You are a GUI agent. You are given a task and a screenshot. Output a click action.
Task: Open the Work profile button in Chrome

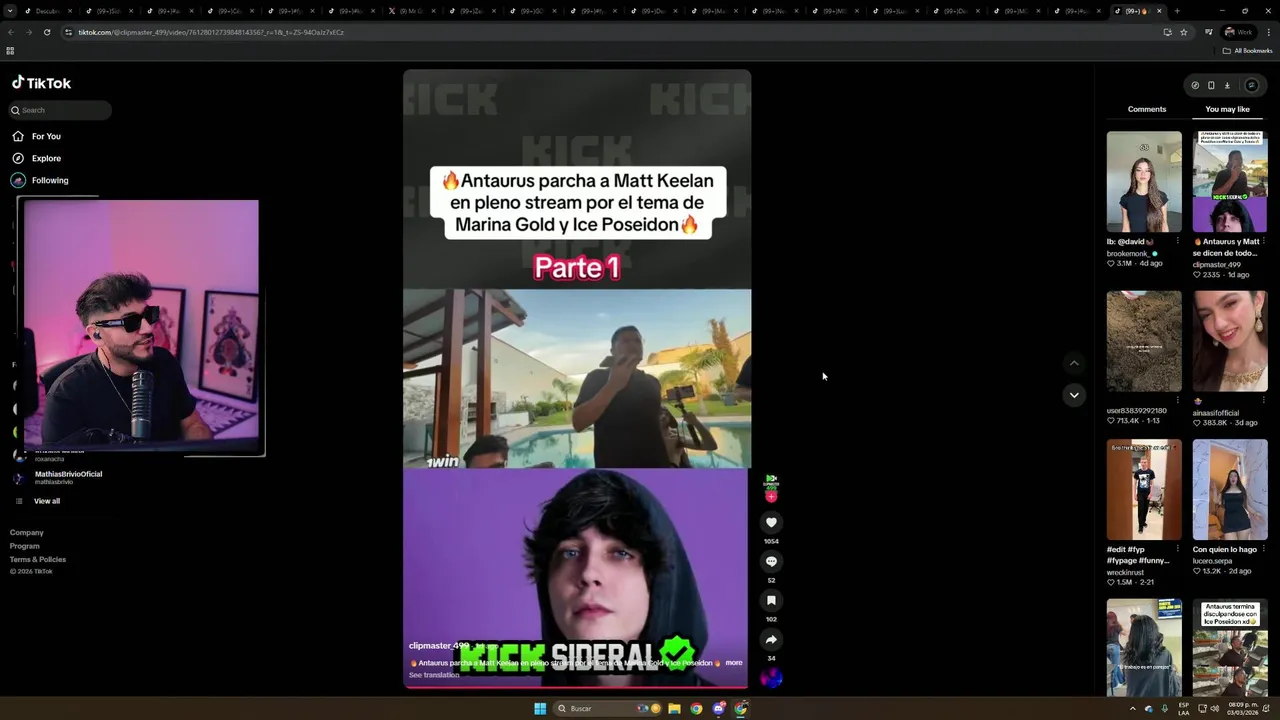1238,32
